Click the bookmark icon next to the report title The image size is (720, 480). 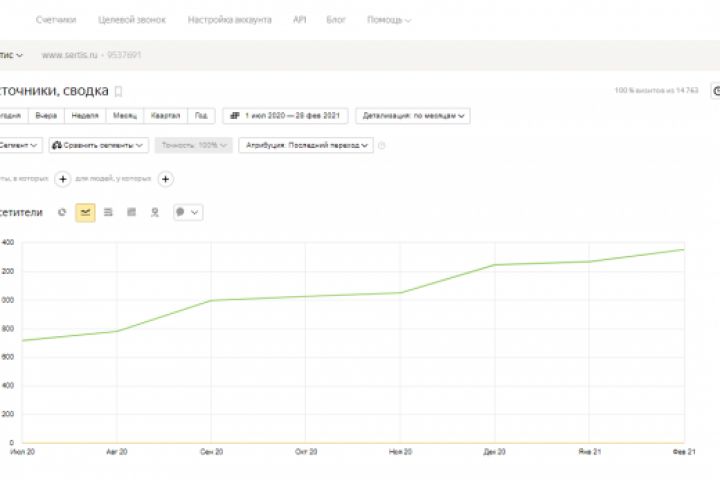point(119,91)
